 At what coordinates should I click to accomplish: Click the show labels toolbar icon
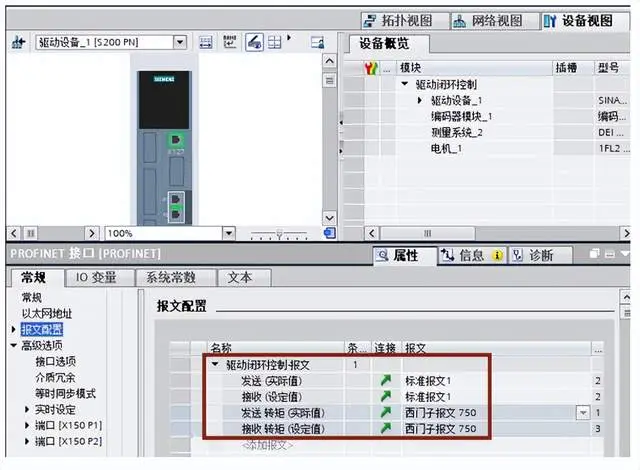click(230, 42)
